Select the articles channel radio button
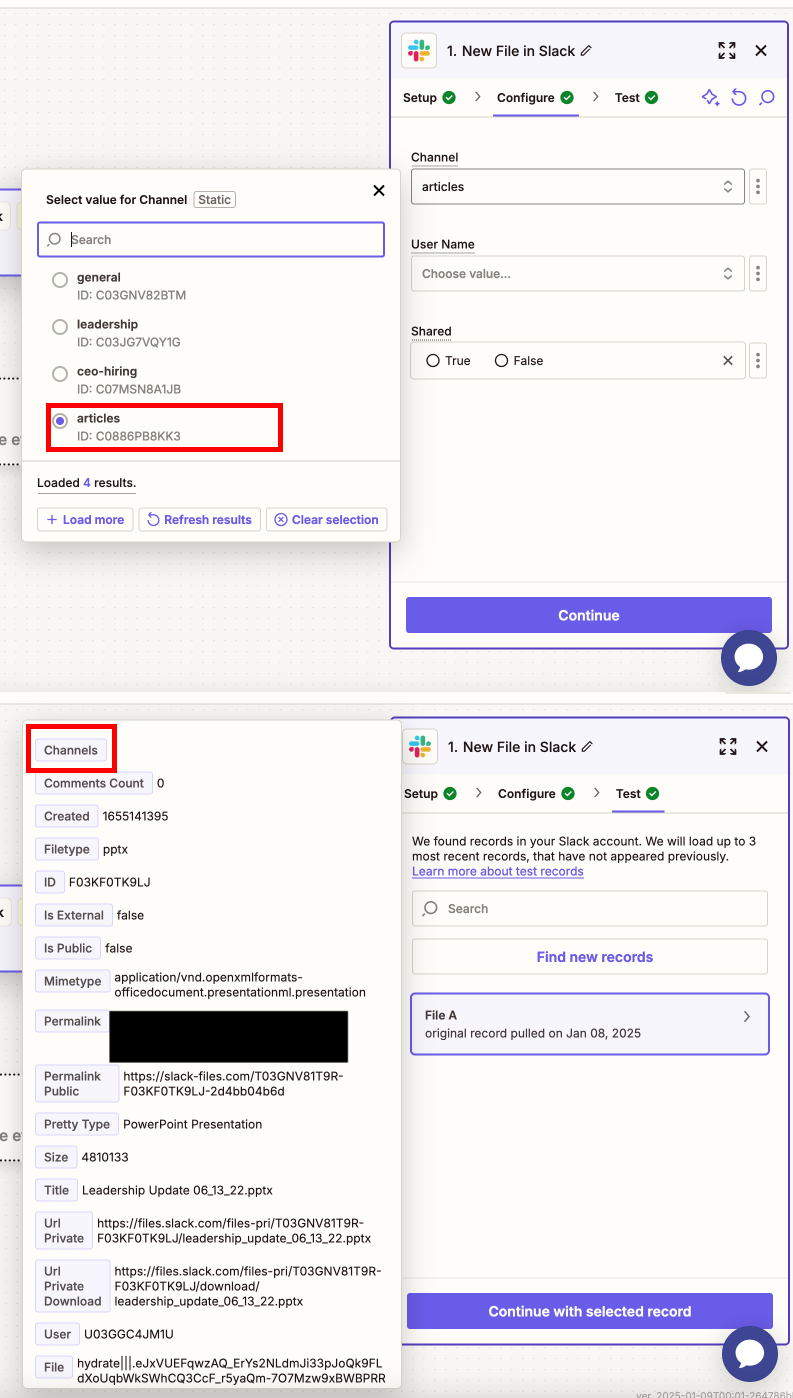Viewport: 793px width, 1398px height. click(60, 421)
